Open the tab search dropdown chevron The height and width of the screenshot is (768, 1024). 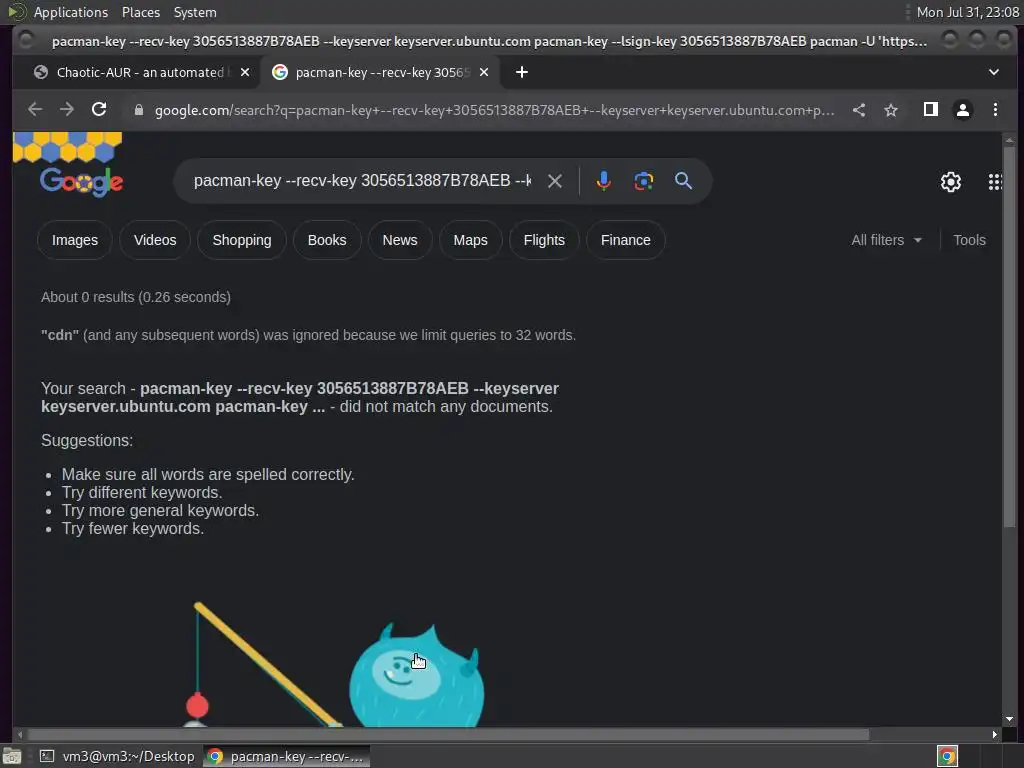coord(993,72)
